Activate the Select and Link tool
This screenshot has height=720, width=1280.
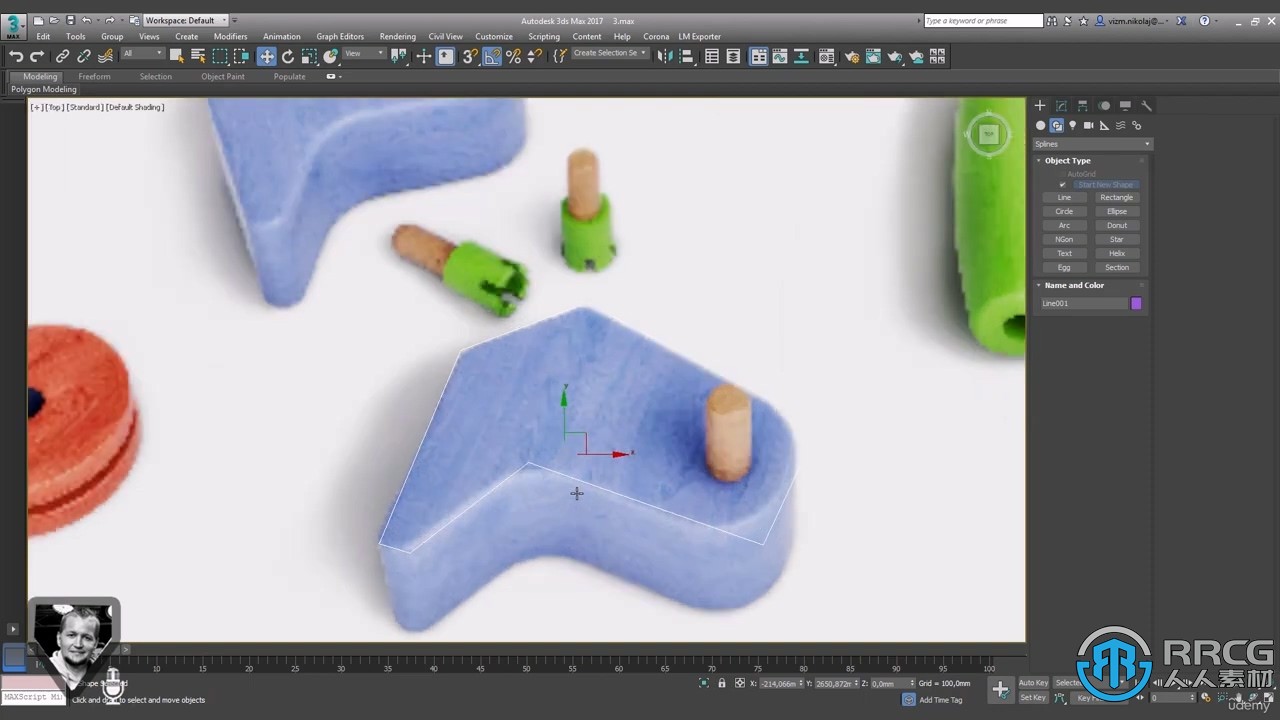click(x=62, y=57)
